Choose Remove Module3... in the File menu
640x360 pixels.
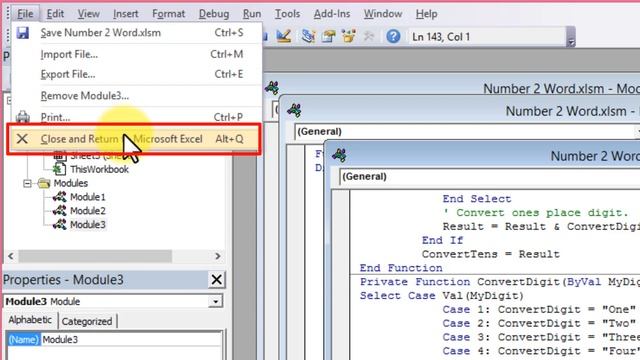(136, 96)
